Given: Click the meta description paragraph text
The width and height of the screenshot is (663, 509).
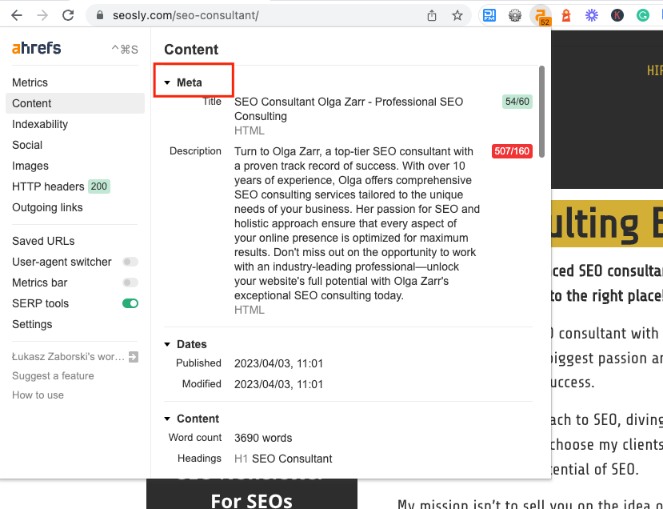Looking at the screenshot, I should (357, 224).
